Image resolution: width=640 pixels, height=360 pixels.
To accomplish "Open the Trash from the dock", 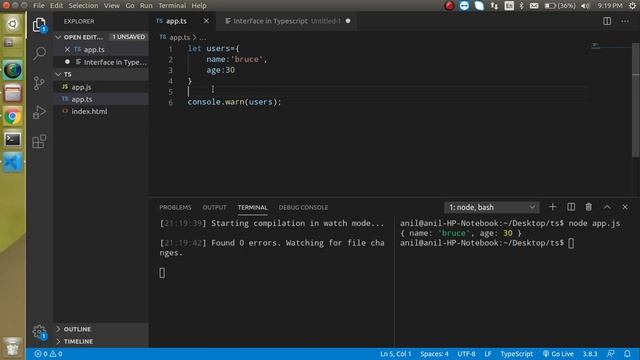I will 13,347.
